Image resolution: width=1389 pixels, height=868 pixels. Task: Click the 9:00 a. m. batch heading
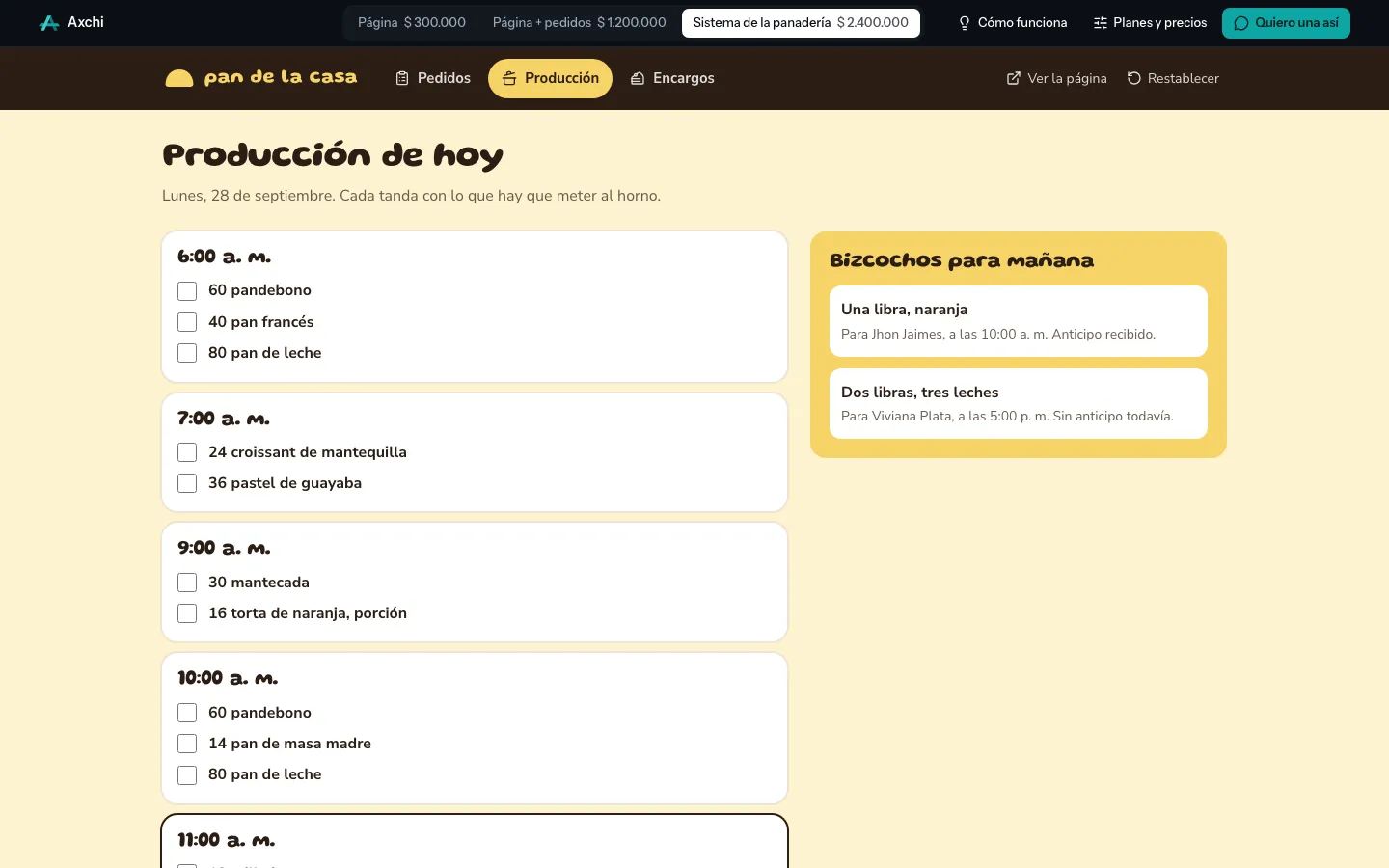pyautogui.click(x=224, y=548)
